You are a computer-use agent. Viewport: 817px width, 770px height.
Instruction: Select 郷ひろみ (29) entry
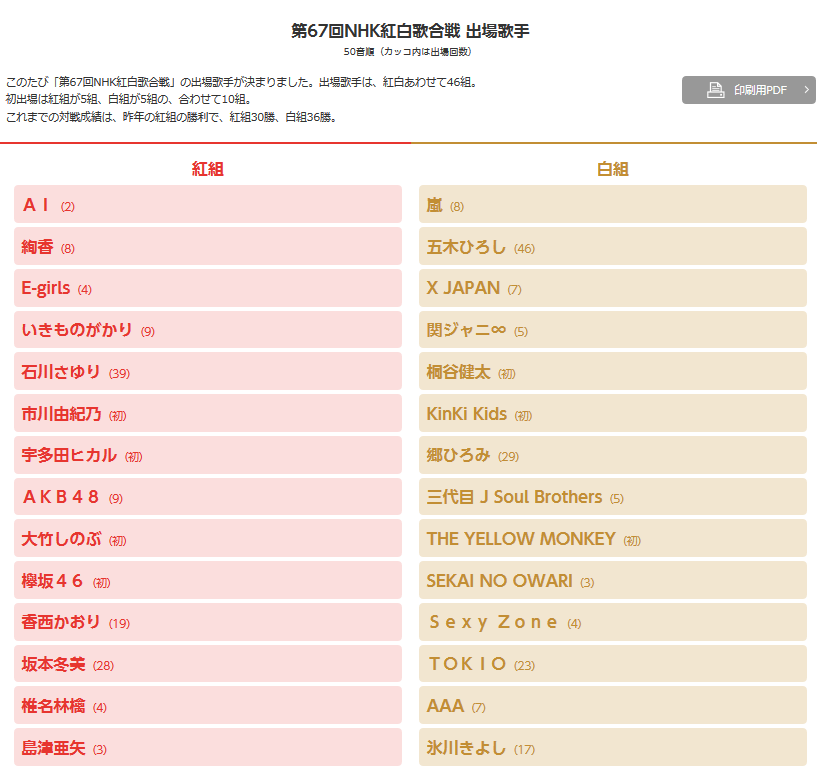coord(613,455)
